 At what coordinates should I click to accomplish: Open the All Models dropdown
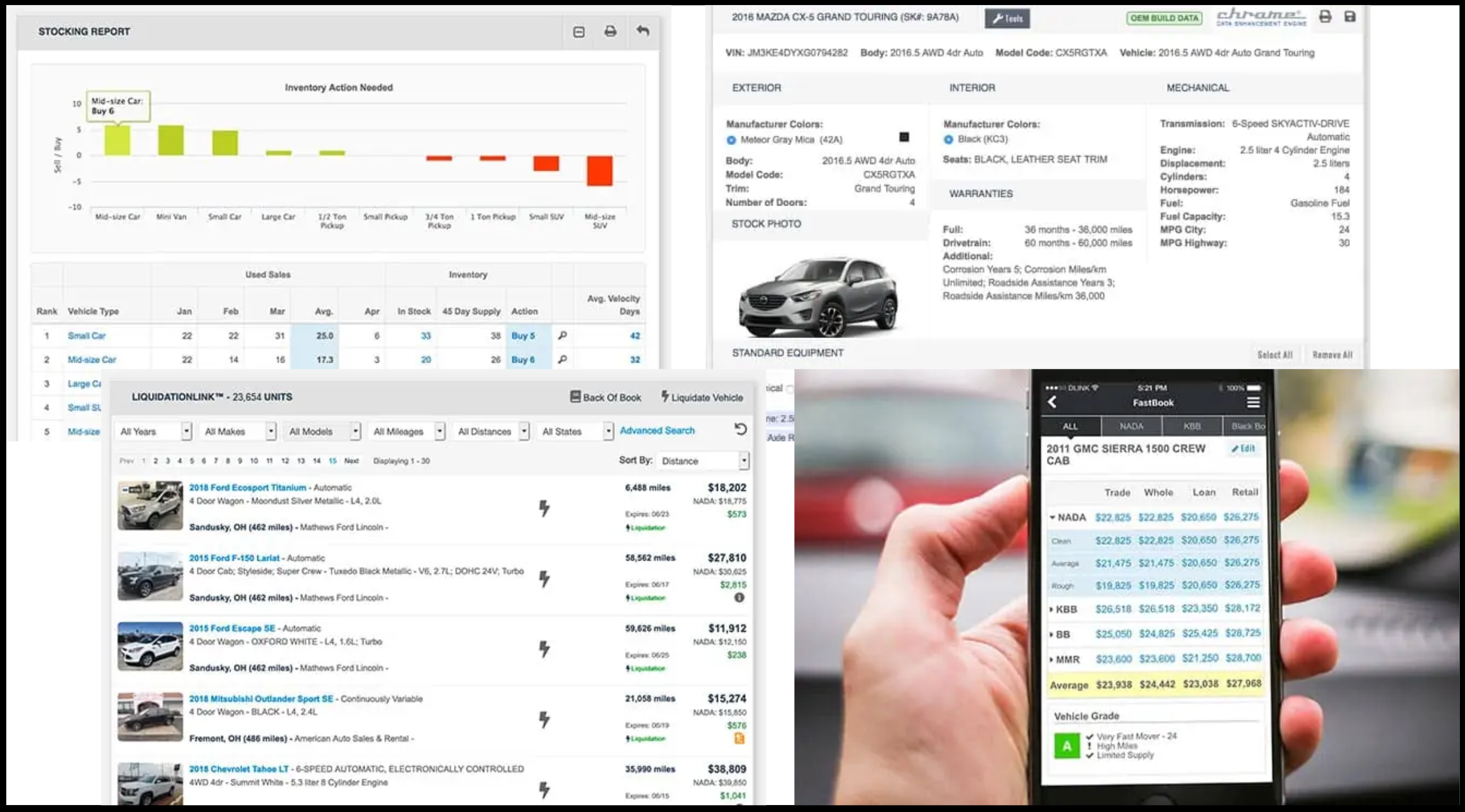tap(323, 431)
